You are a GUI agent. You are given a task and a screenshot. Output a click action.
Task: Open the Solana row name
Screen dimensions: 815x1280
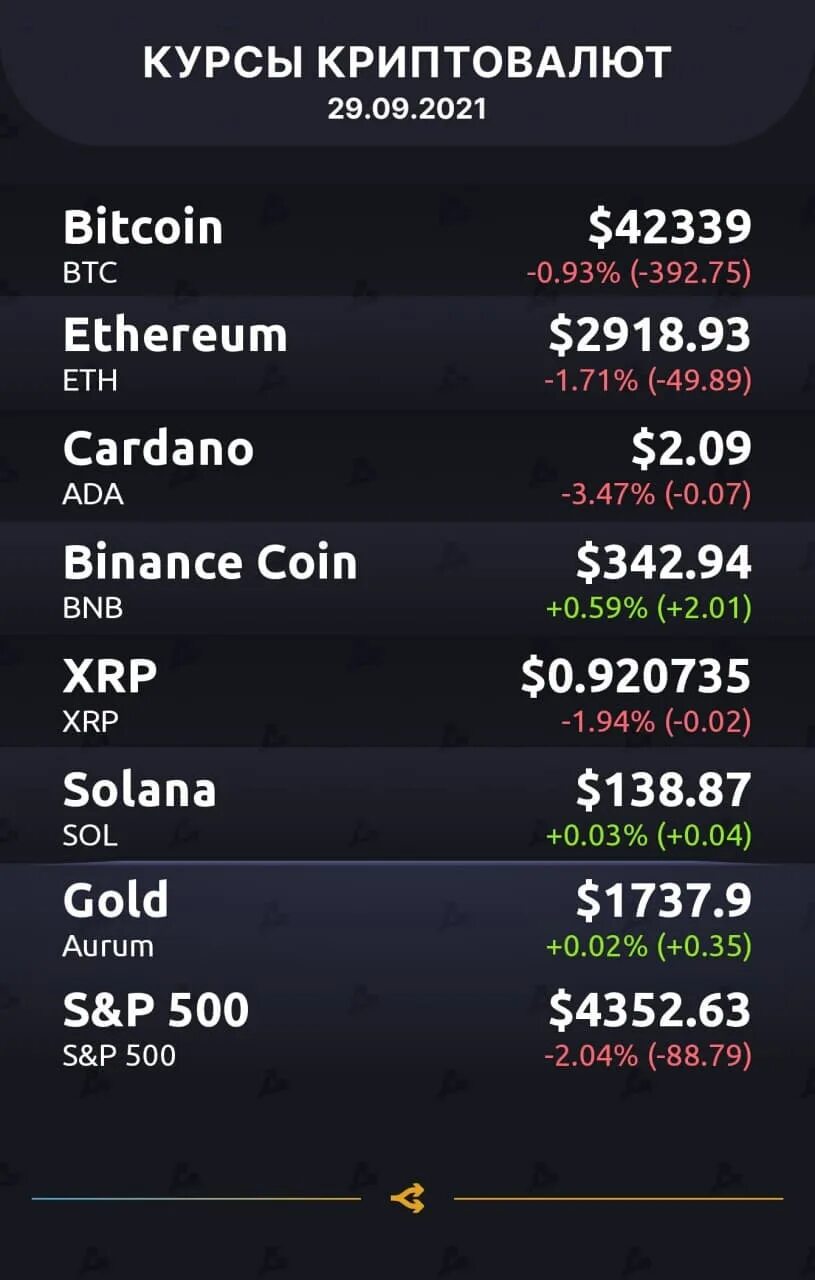coord(140,790)
